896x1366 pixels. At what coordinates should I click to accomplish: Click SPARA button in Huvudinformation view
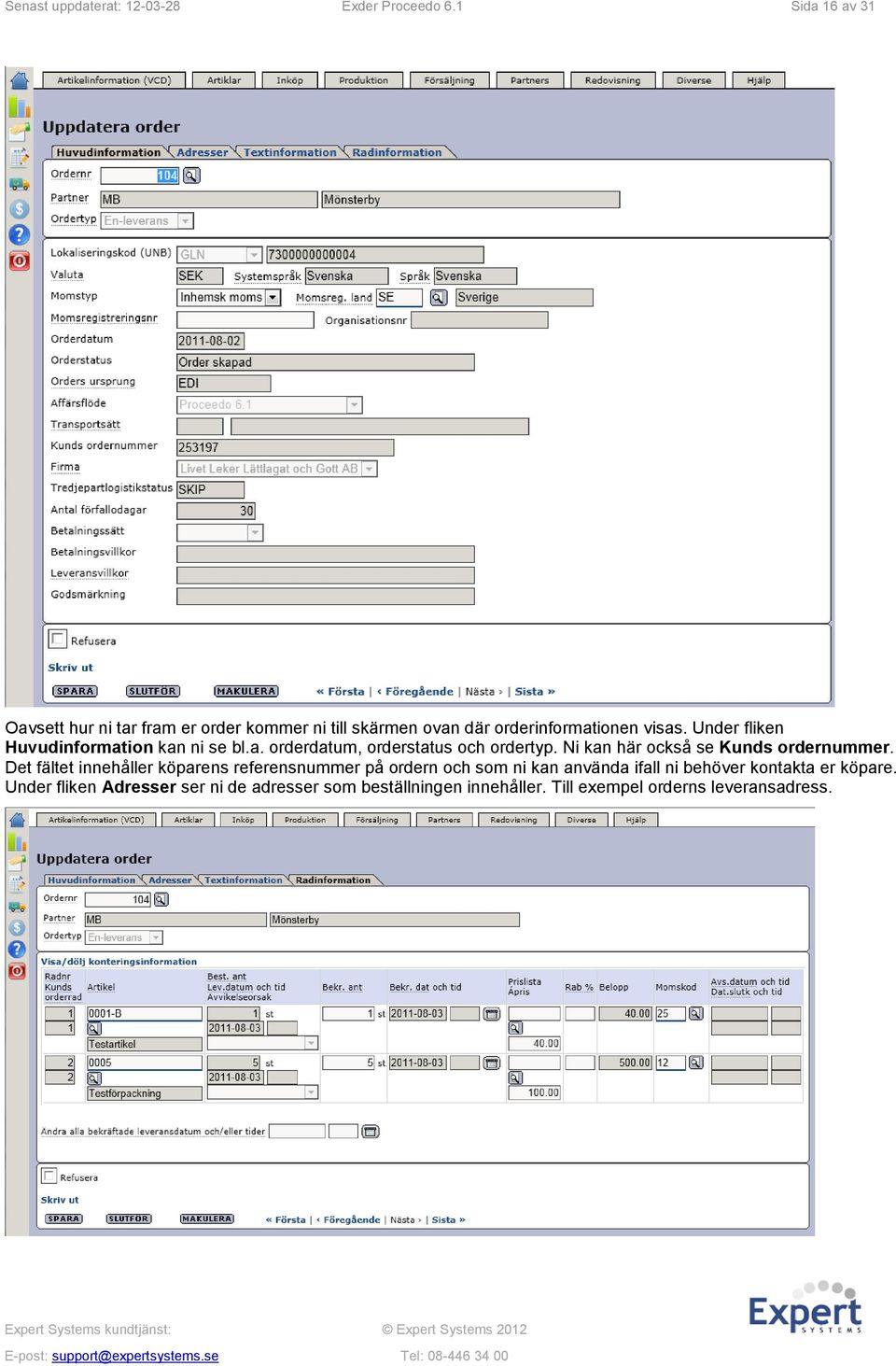[x=75, y=692]
